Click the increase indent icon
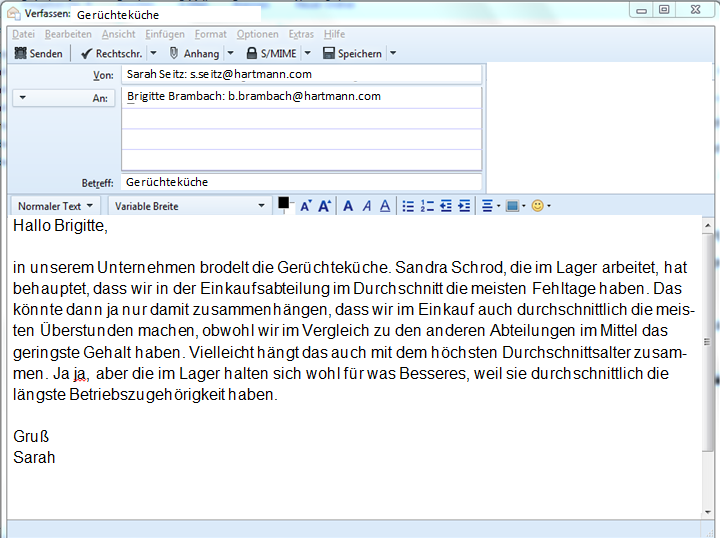Image resolution: width=720 pixels, height=538 pixels. [464, 206]
